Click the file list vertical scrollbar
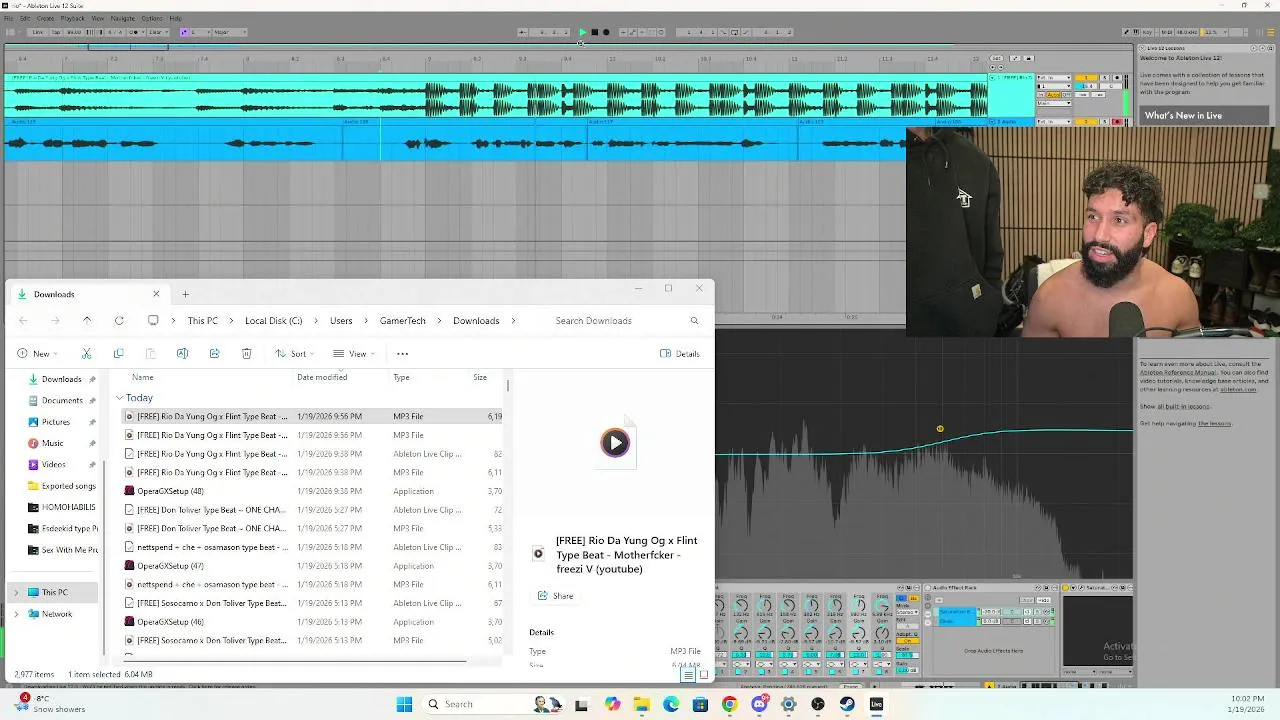 508,385
